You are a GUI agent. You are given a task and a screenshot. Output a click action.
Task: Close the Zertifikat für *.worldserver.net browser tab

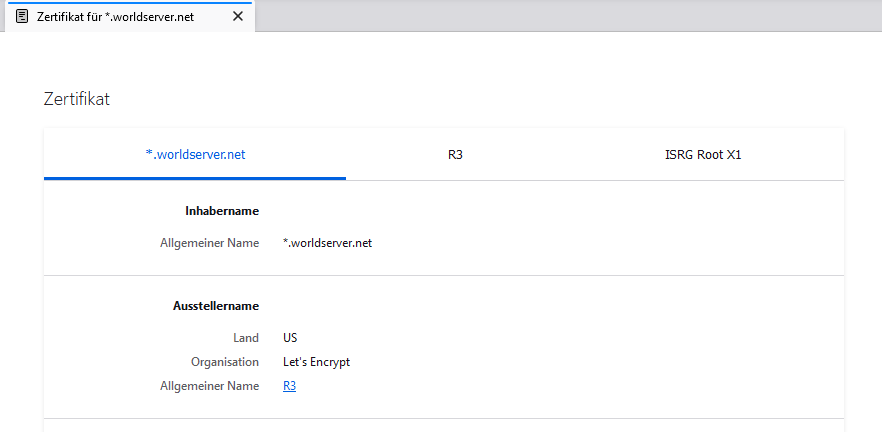click(x=237, y=16)
